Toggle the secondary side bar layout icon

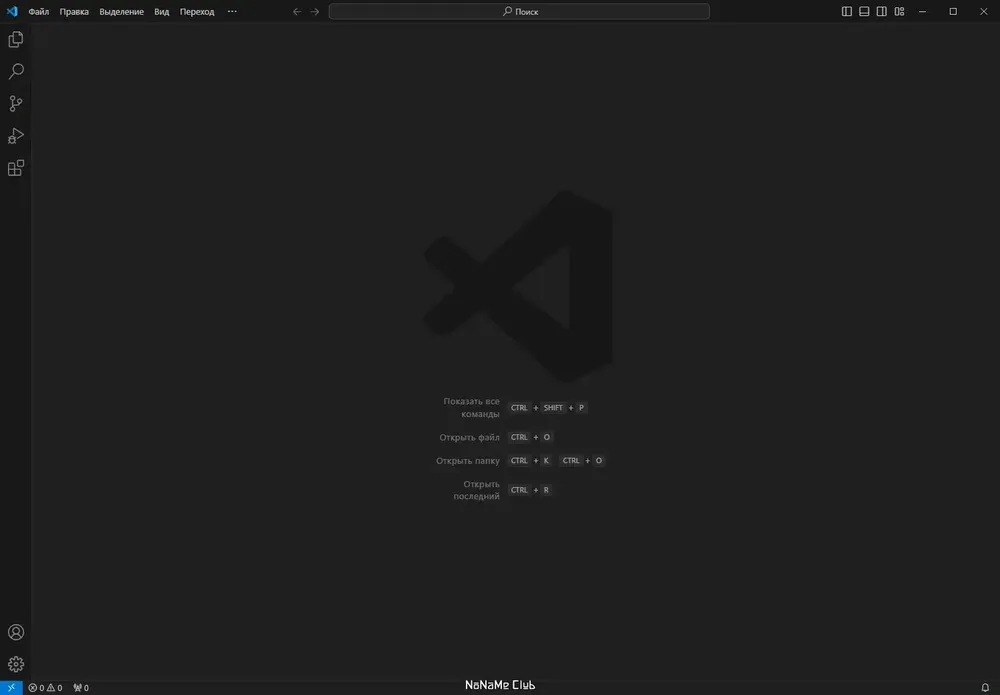click(881, 11)
